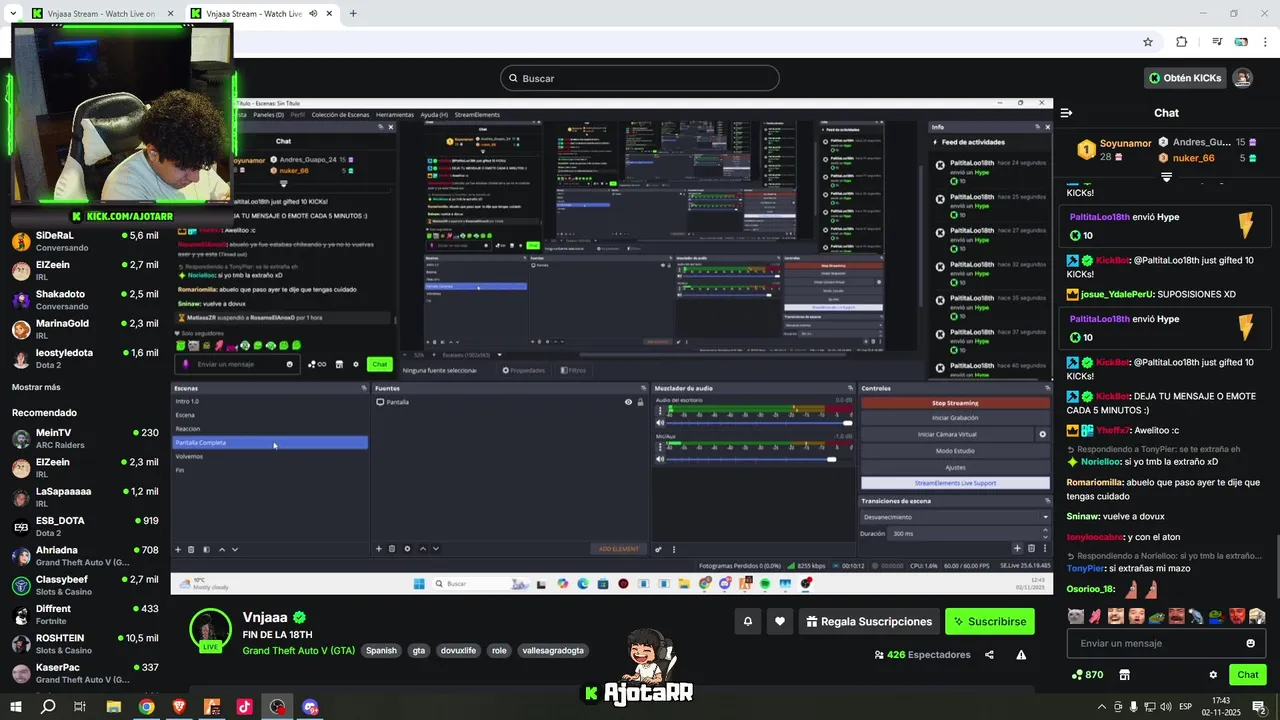Follow Vnjaaa with the heart icon
The width and height of the screenshot is (1280, 720).
pos(780,621)
